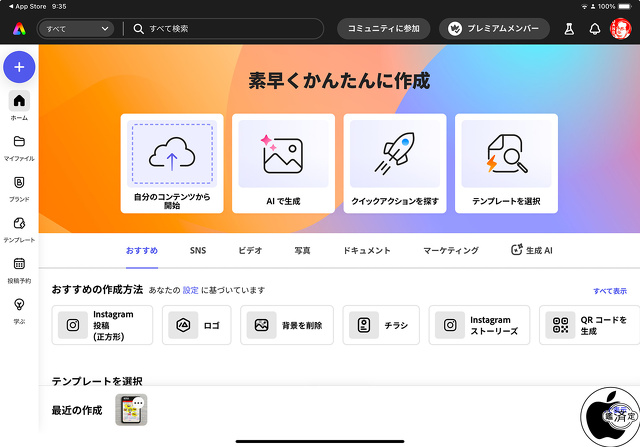This screenshot has height=447, width=640.
Task: Choose the ロゴ creation option
Action: pyautogui.click(x=197, y=325)
